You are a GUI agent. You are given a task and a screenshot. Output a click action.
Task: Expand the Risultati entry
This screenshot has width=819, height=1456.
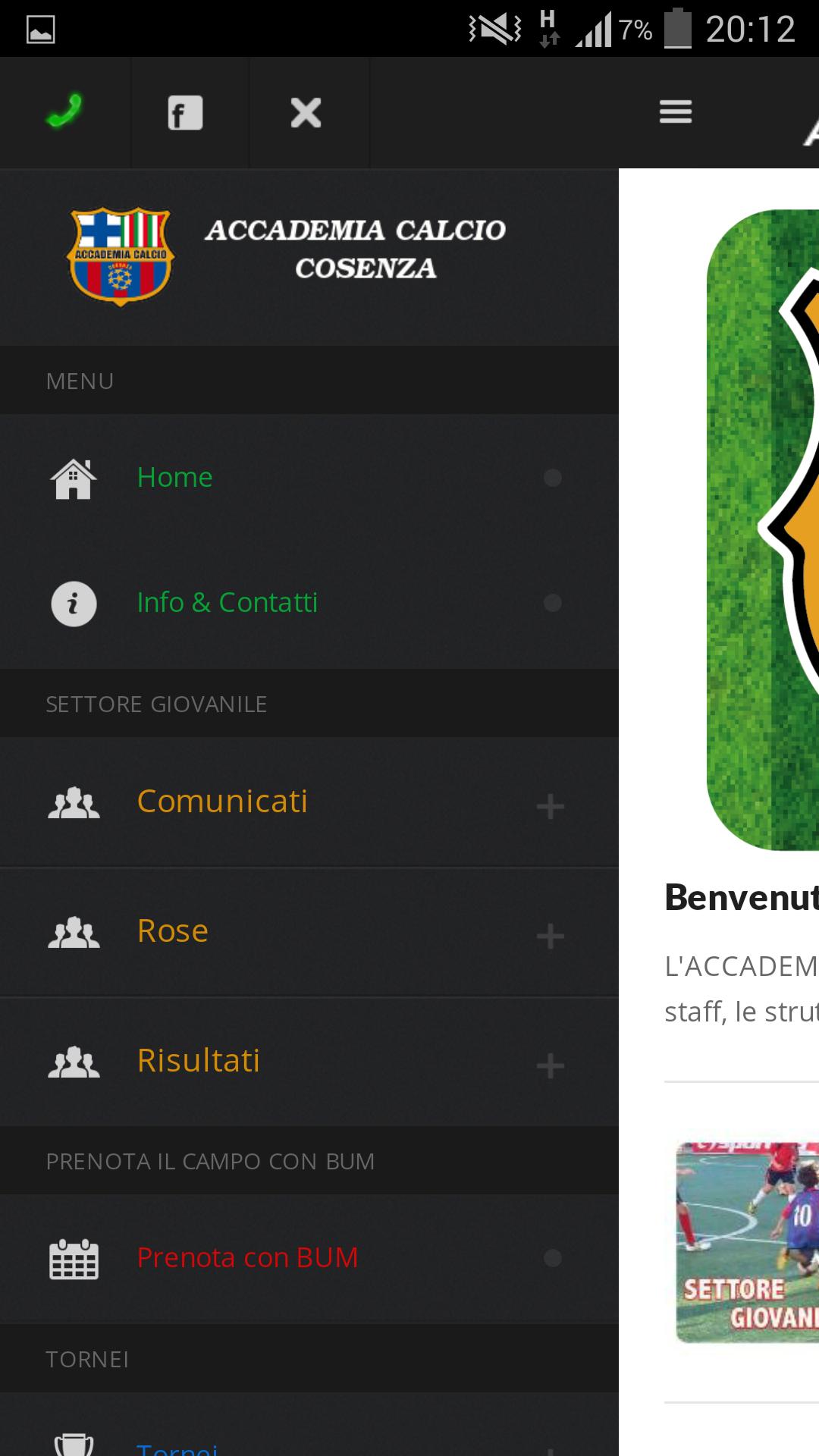[551, 1066]
